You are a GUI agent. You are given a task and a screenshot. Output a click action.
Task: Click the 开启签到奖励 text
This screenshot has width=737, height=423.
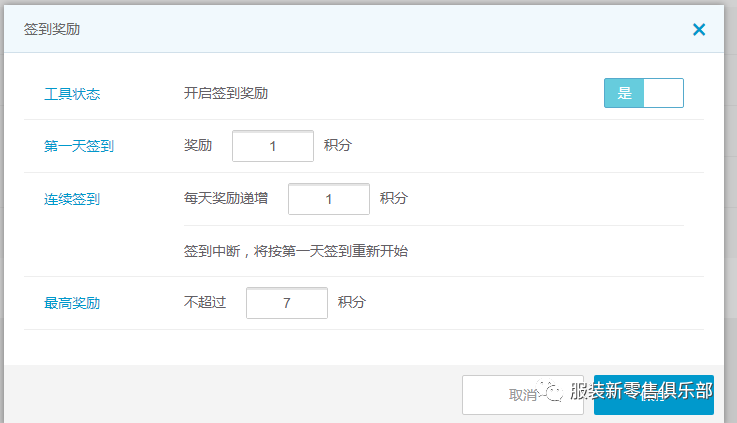coord(226,93)
